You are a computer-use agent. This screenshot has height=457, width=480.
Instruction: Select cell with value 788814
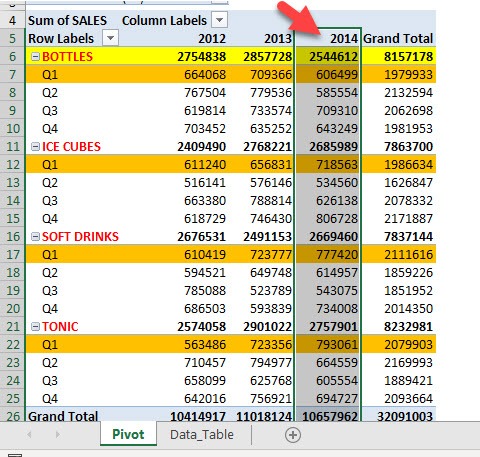point(271,201)
